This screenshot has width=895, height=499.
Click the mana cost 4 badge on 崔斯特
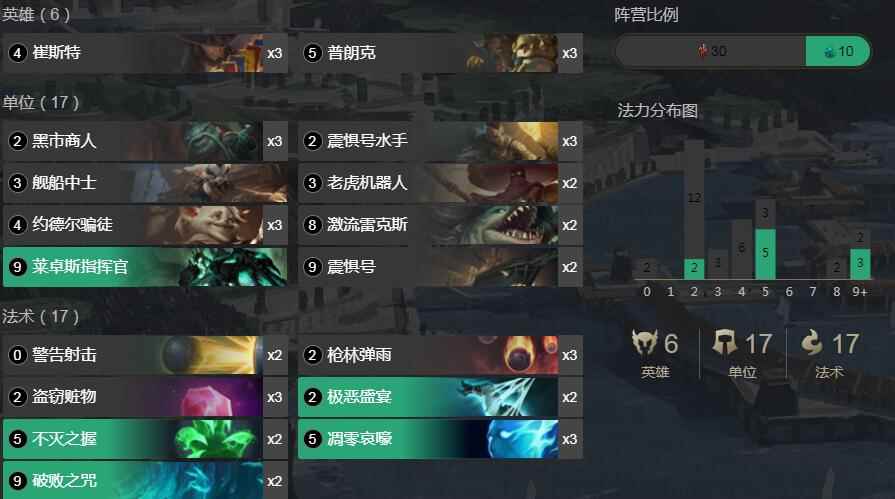pyautogui.click(x=17, y=53)
